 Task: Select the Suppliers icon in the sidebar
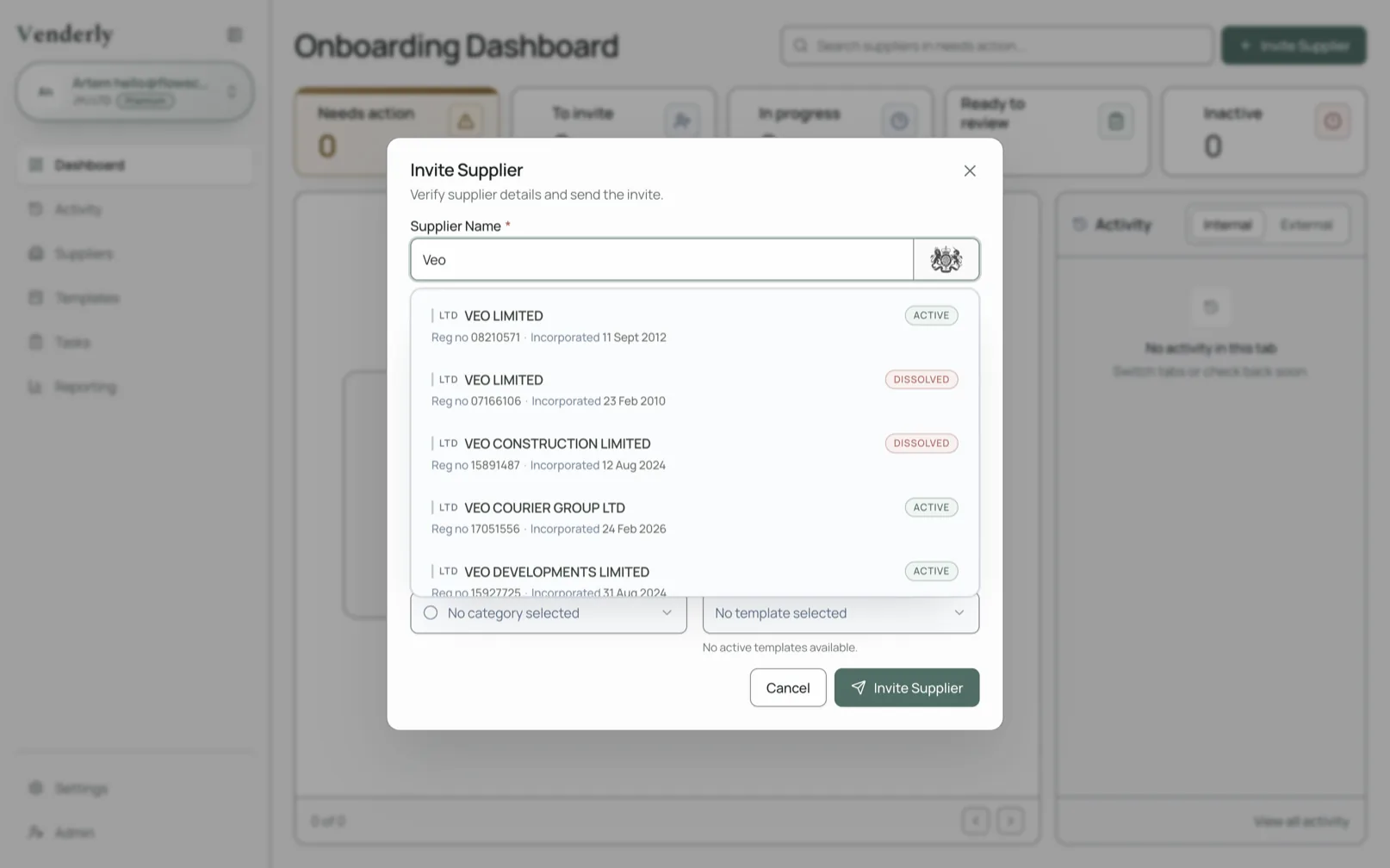35,253
